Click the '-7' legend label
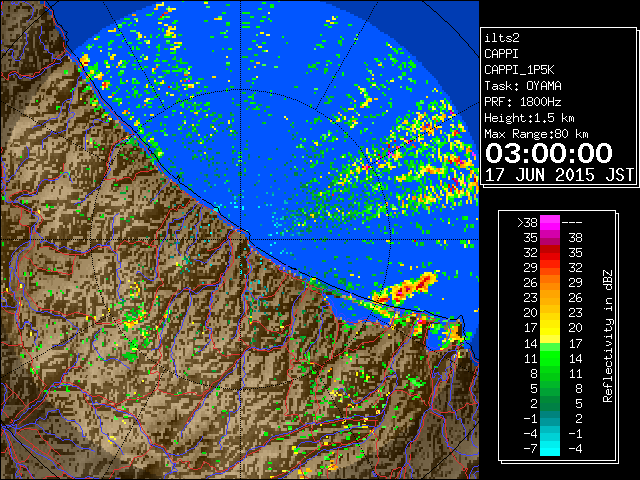 tap(530, 449)
